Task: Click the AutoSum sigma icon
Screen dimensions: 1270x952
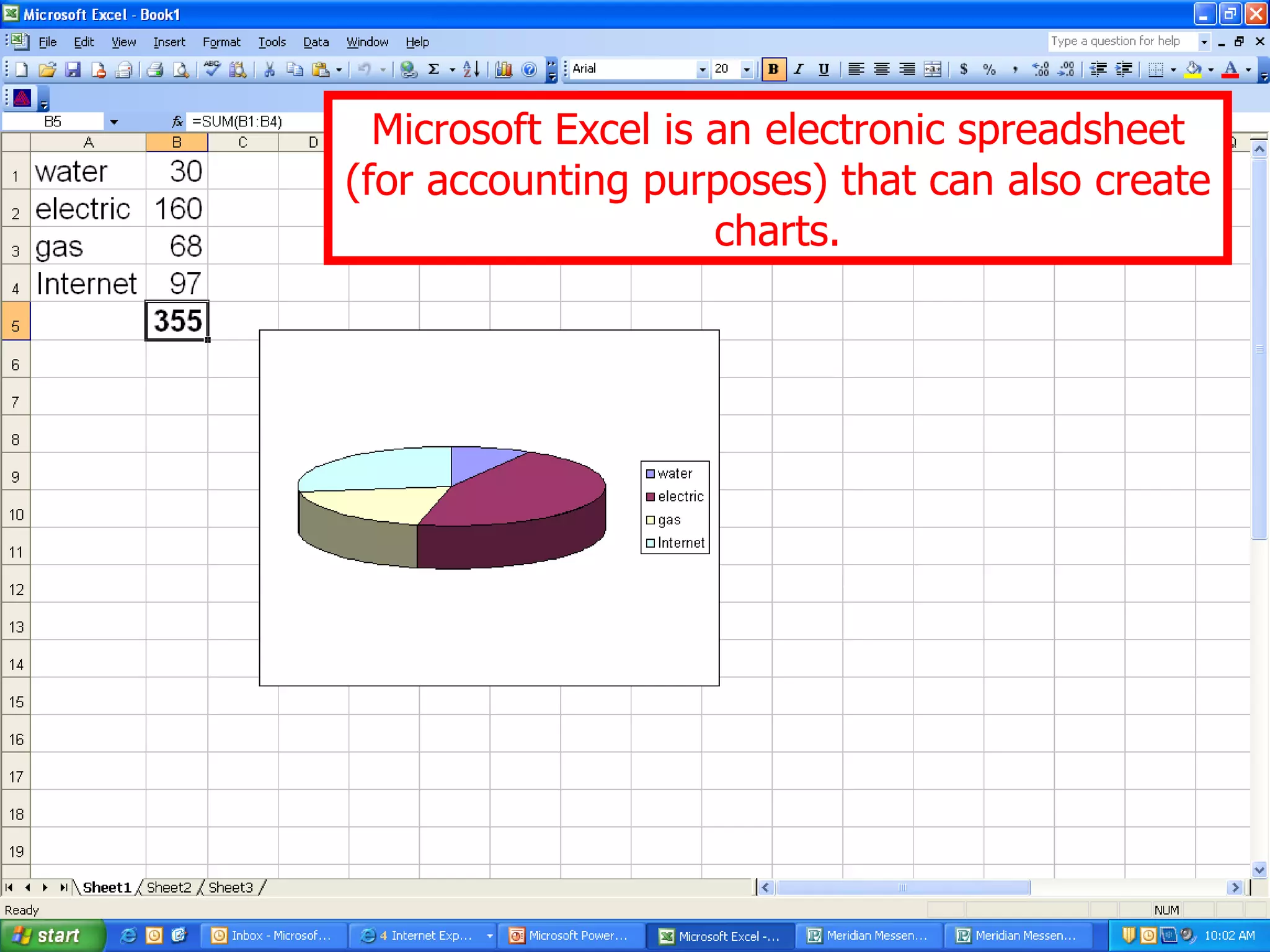Action: (x=434, y=69)
